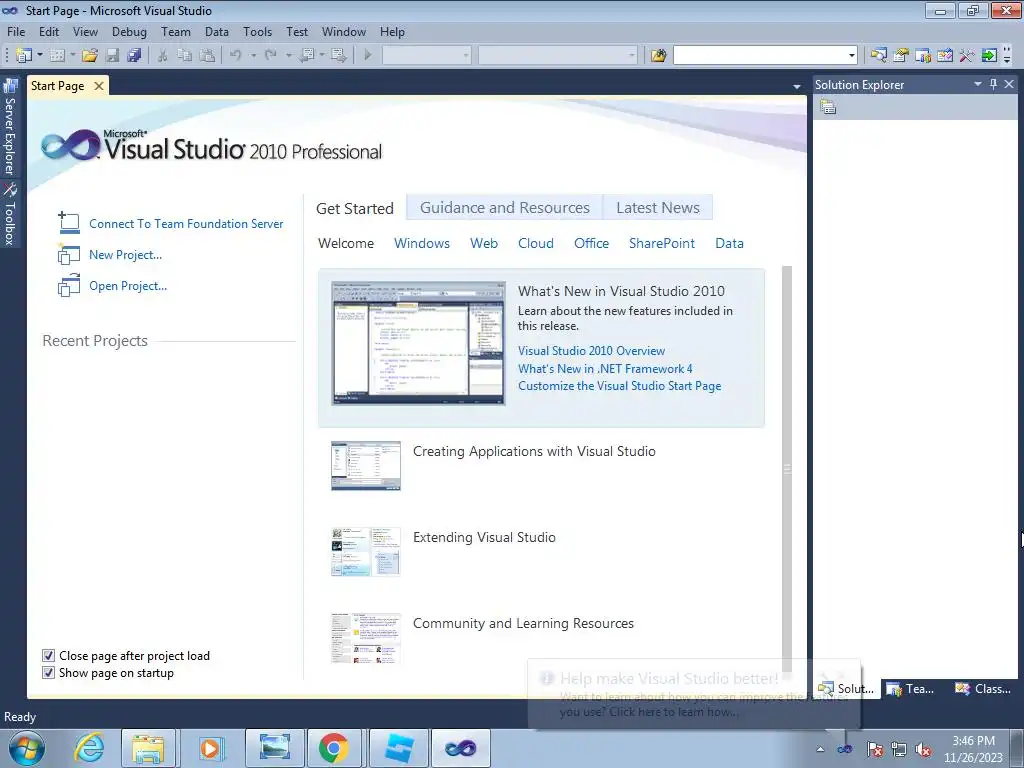1024x768 pixels.
Task: Open What's New in .NET Framework 4 link
Action: coord(605,368)
